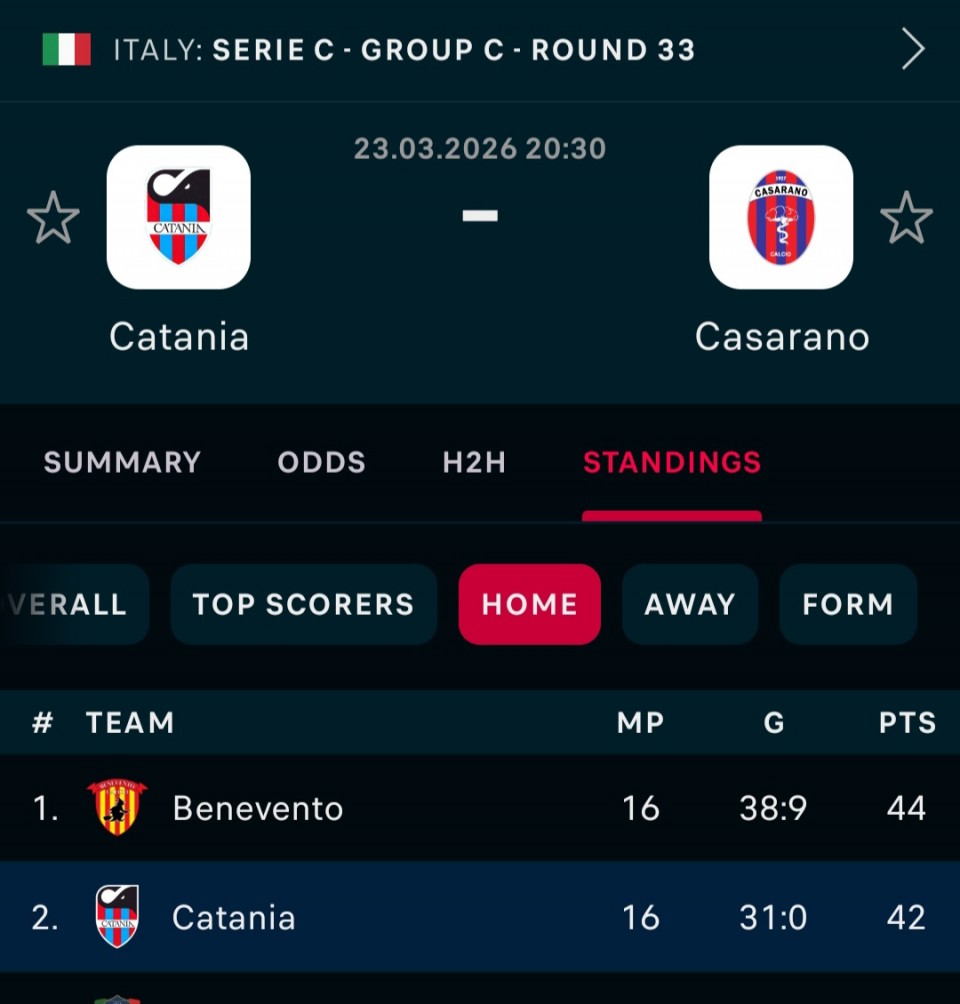Select the Away standings filter

[x=689, y=604]
